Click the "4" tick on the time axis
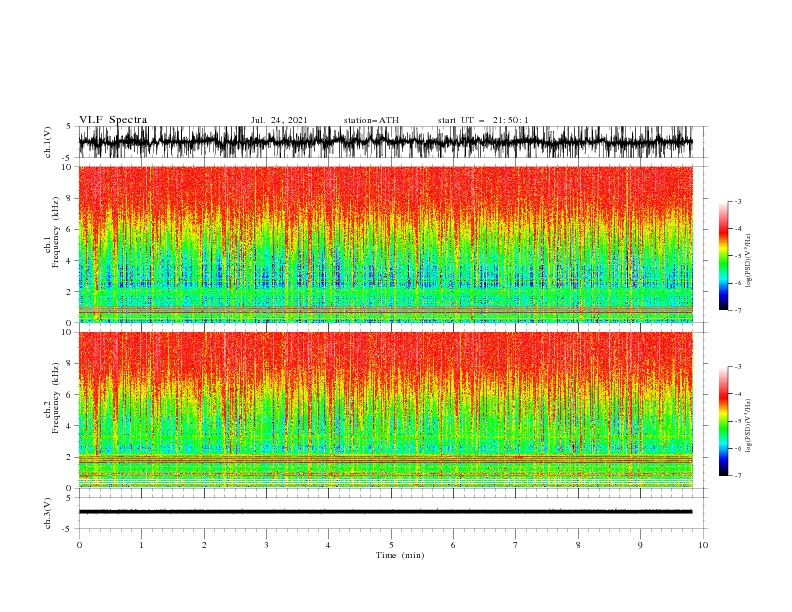792x612 pixels. (x=329, y=545)
